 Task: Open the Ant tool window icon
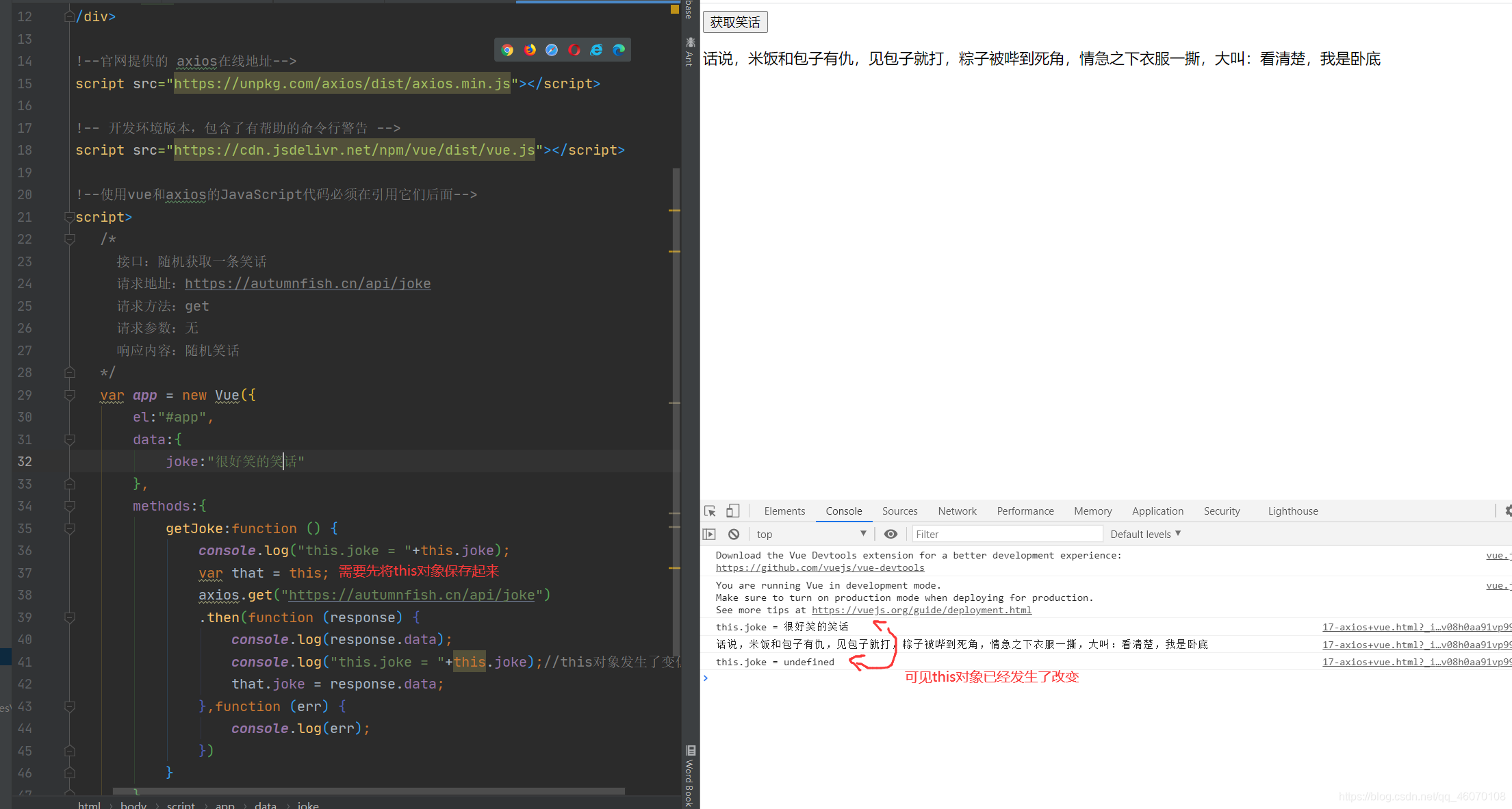click(690, 52)
